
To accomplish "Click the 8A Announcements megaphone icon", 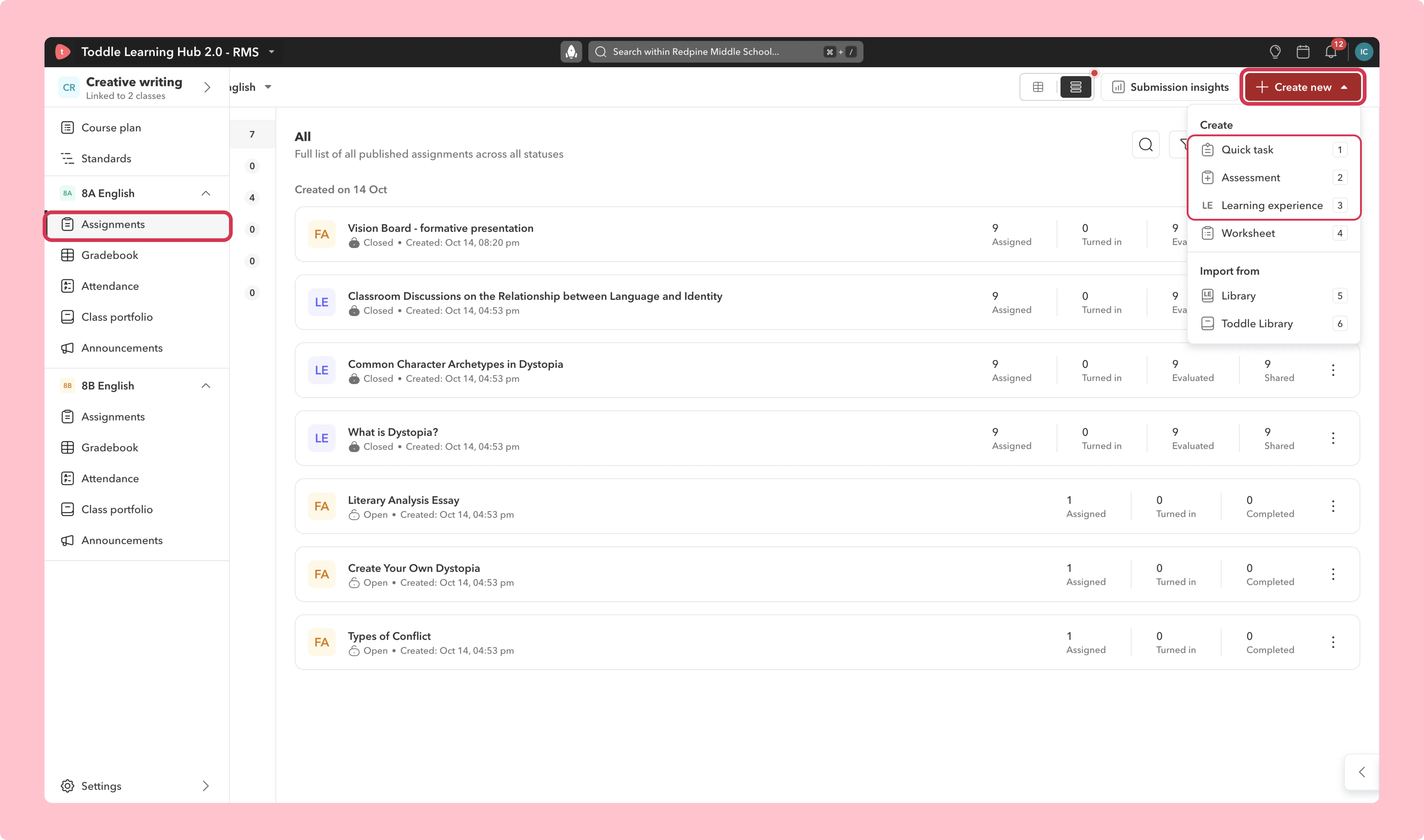I will [x=67, y=348].
